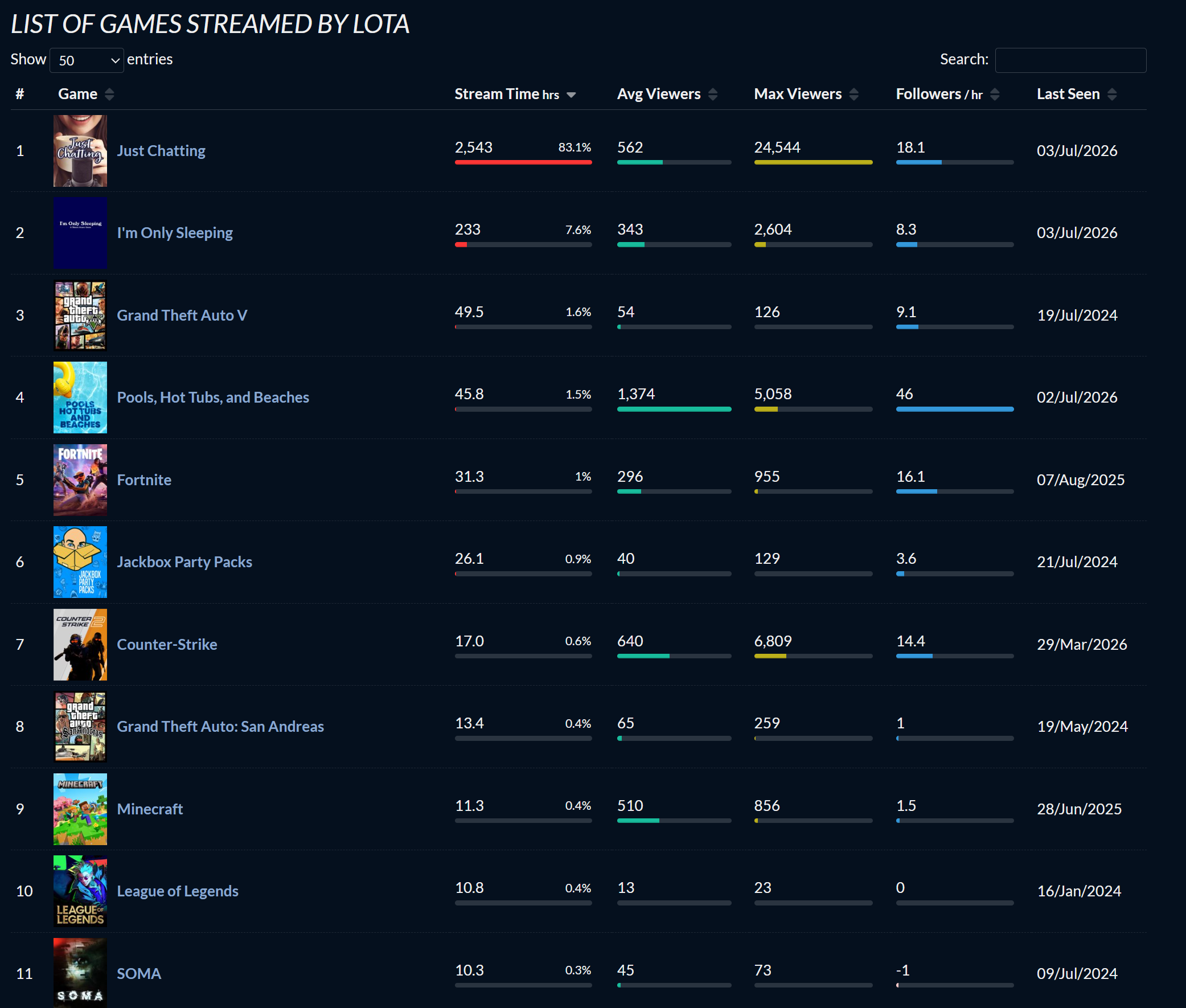Screen dimensions: 1186x1008
Task: Click Just Chatting red stream time bar
Action: pyautogui.click(x=523, y=162)
